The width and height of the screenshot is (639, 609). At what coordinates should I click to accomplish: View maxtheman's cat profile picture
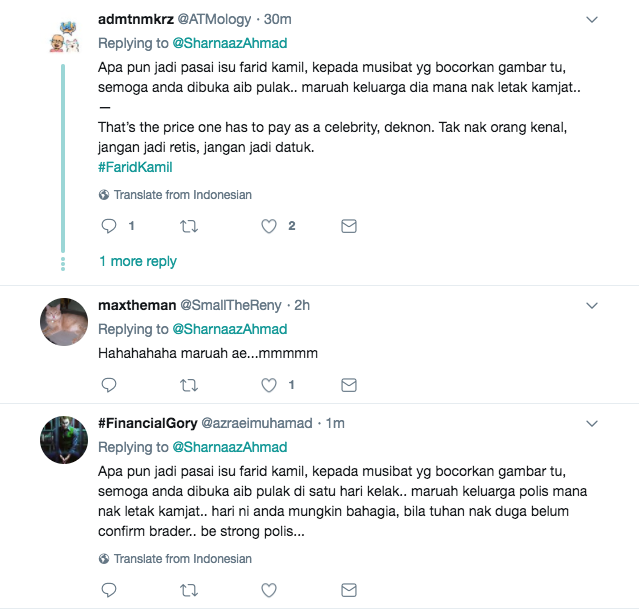pyautogui.click(x=63, y=322)
